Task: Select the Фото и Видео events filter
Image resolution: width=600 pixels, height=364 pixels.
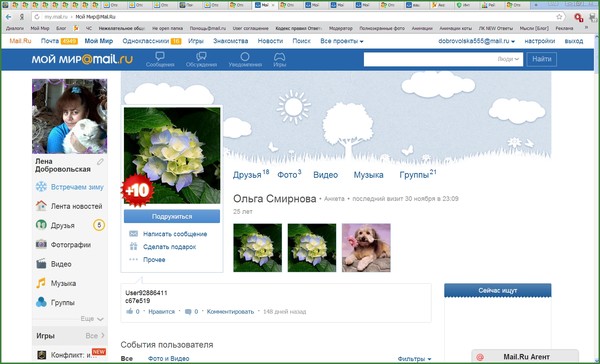Action: click(x=168, y=359)
